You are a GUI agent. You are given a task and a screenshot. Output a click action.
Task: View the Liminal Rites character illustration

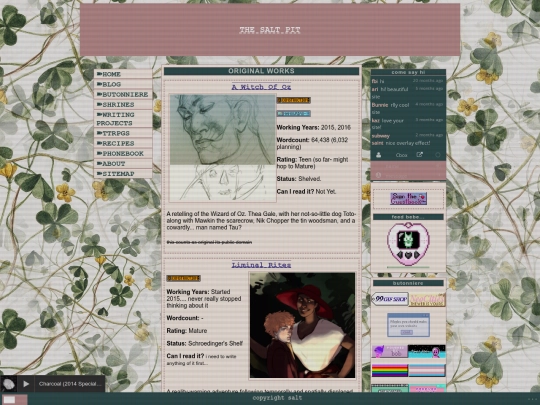point(302,325)
